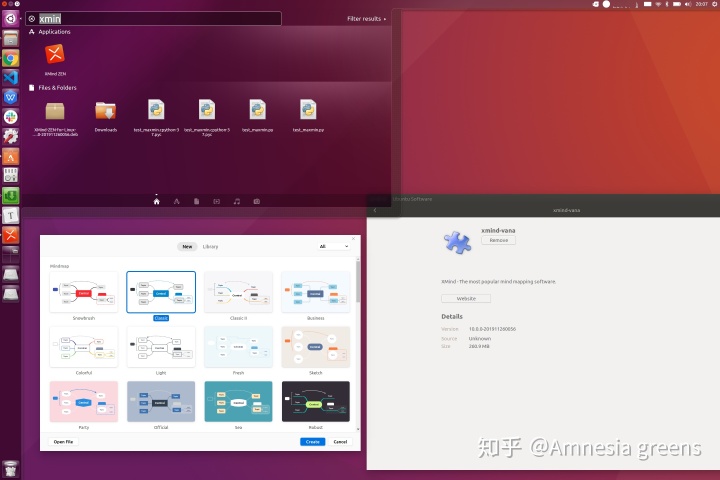Click the clock showing 20:07
Screen dimensions: 720x480
(702, 4)
